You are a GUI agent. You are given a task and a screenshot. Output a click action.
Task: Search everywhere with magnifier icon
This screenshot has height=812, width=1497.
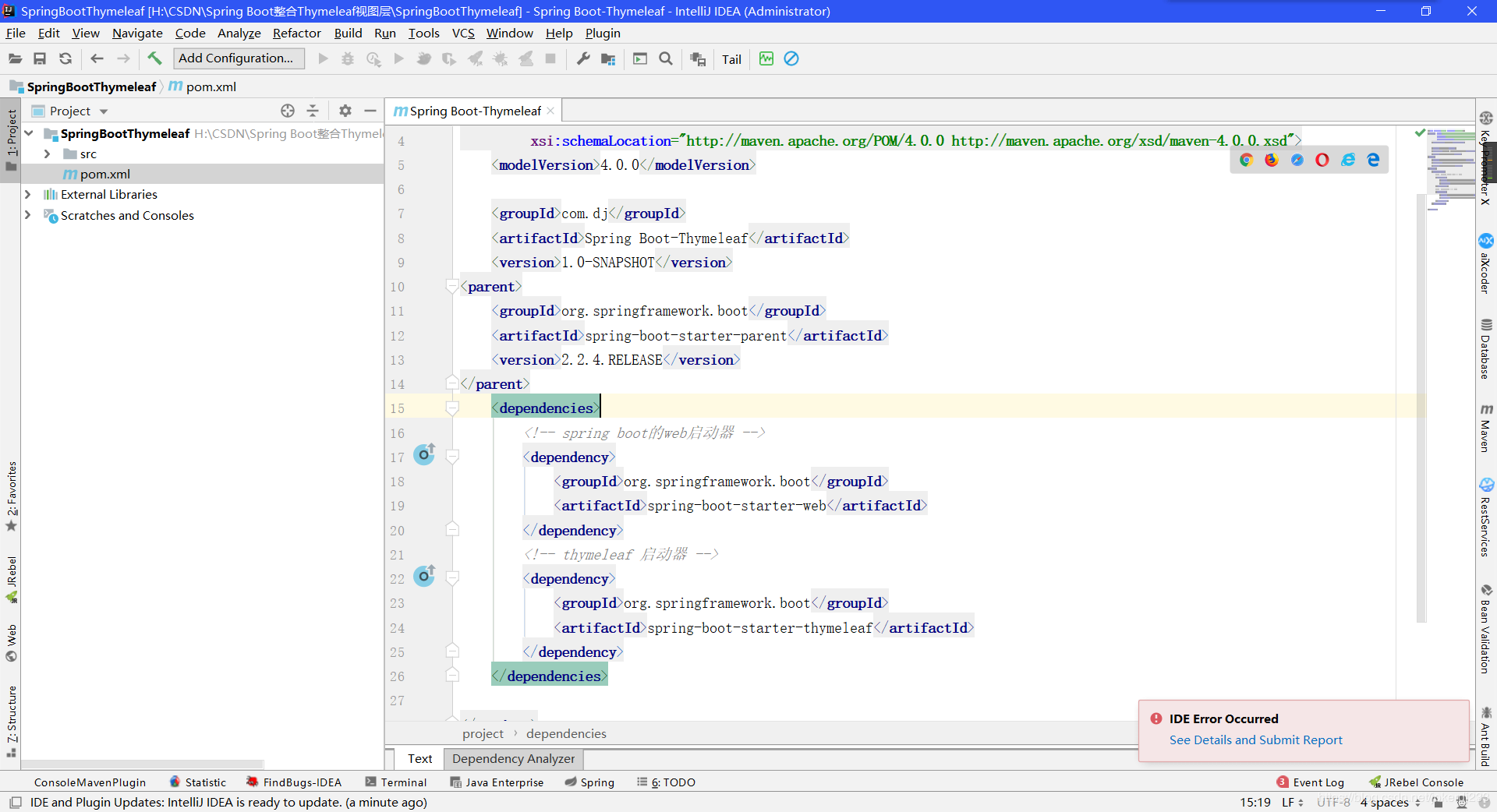coord(666,58)
